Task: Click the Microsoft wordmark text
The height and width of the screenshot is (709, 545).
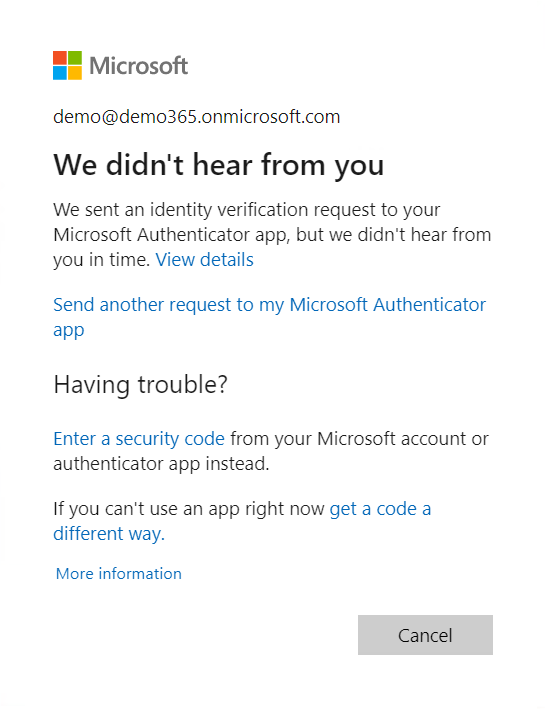Action: [x=138, y=66]
